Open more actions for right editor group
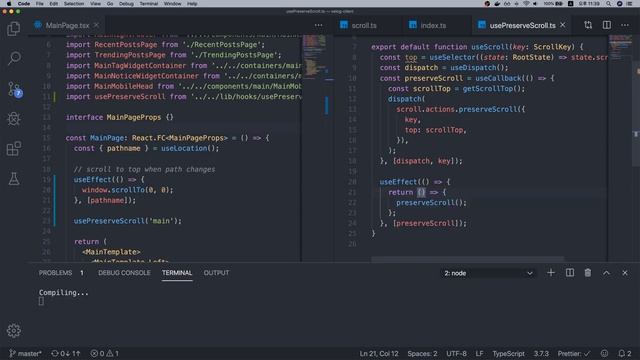The width and height of the screenshot is (640, 360). coord(625,25)
